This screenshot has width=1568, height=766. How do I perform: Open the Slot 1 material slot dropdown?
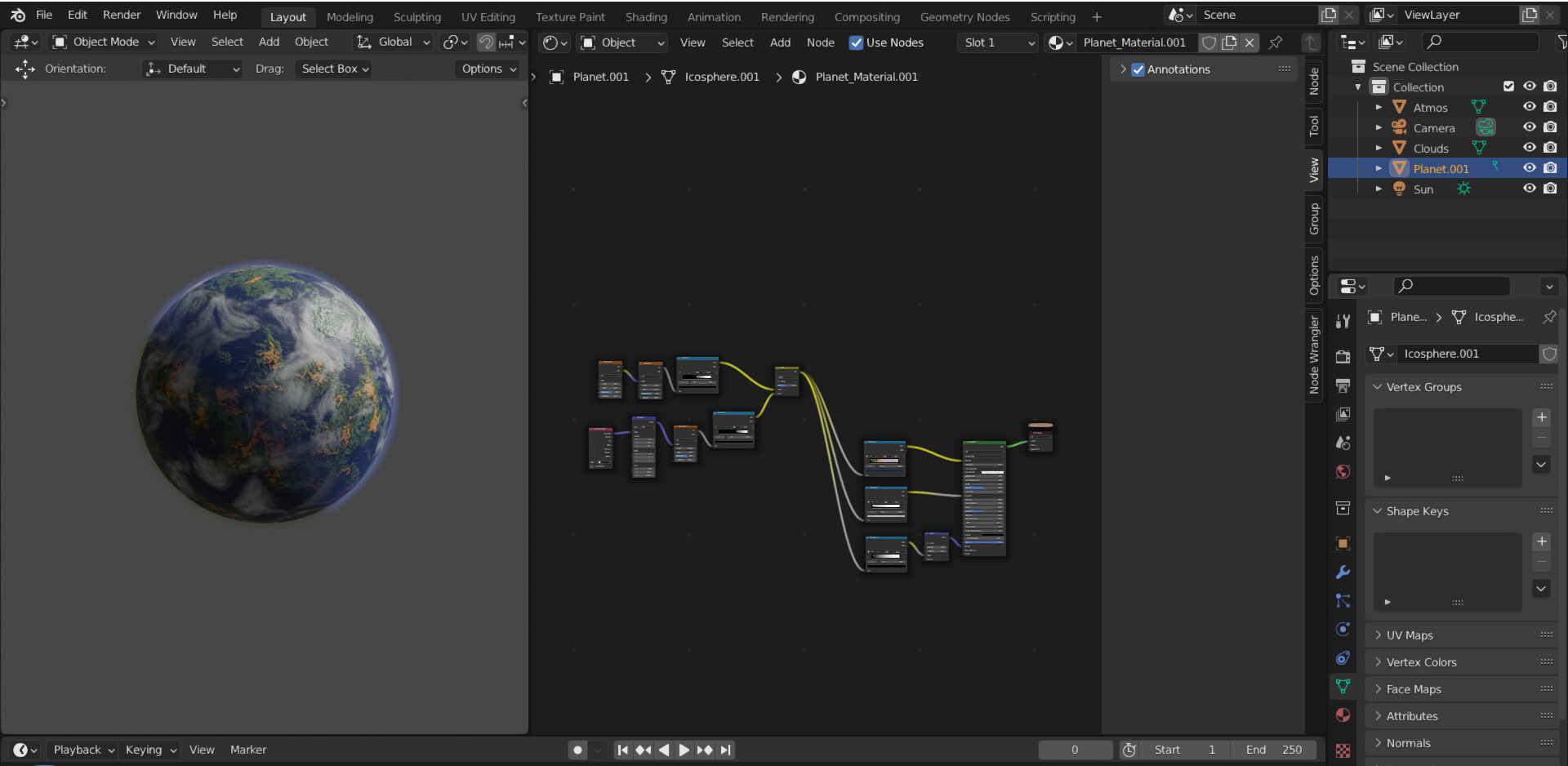point(997,42)
